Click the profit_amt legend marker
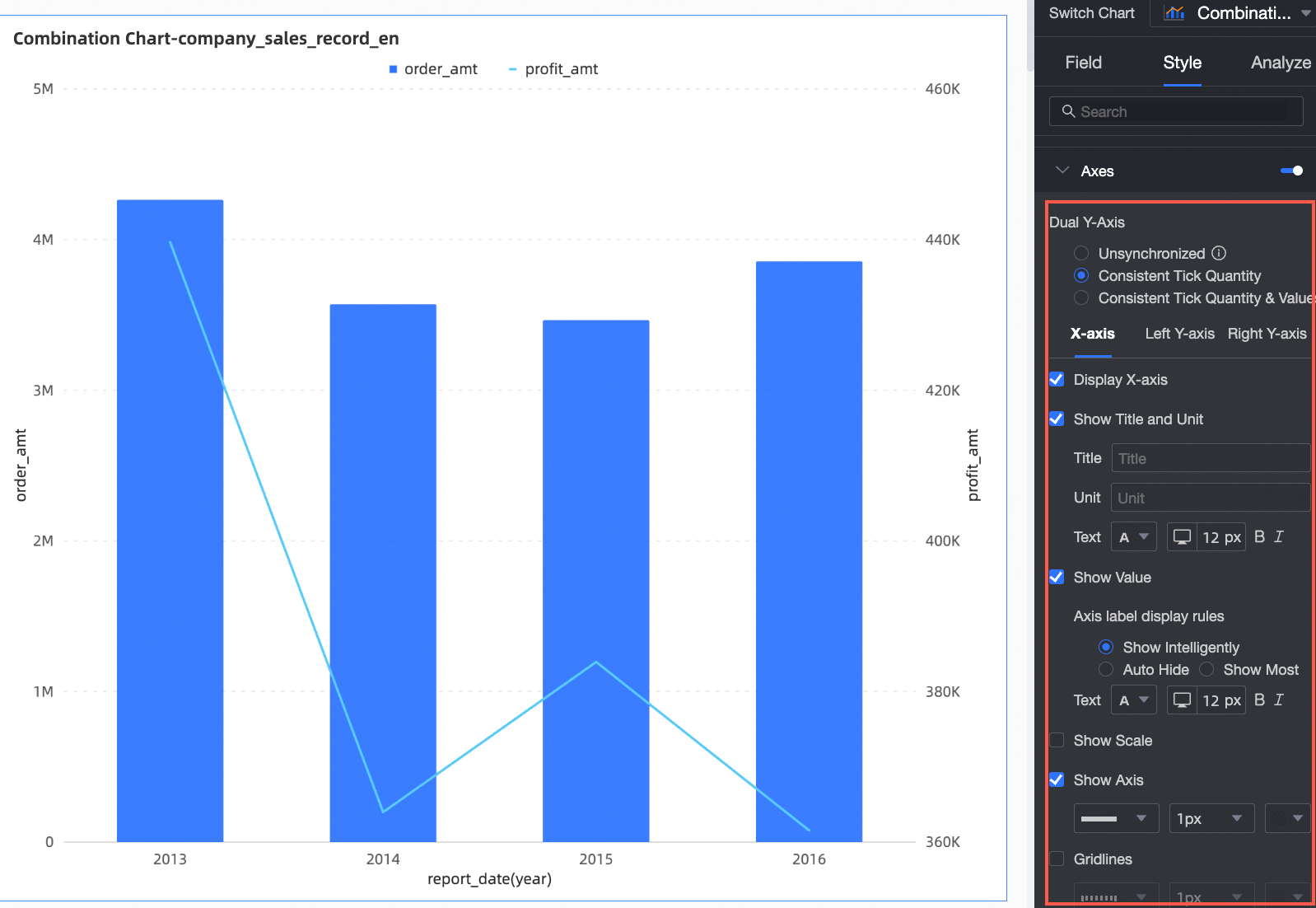The width and height of the screenshot is (1316, 908). pyautogui.click(x=513, y=69)
